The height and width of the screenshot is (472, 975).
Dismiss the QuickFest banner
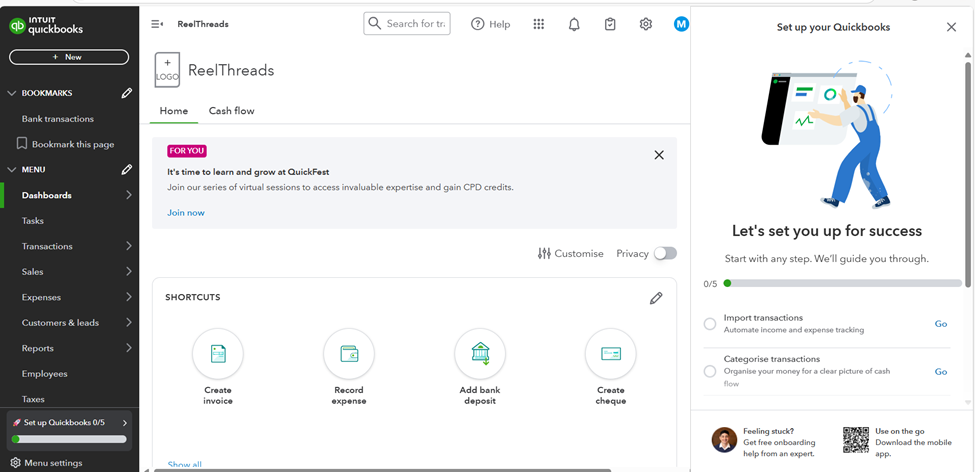click(x=659, y=155)
